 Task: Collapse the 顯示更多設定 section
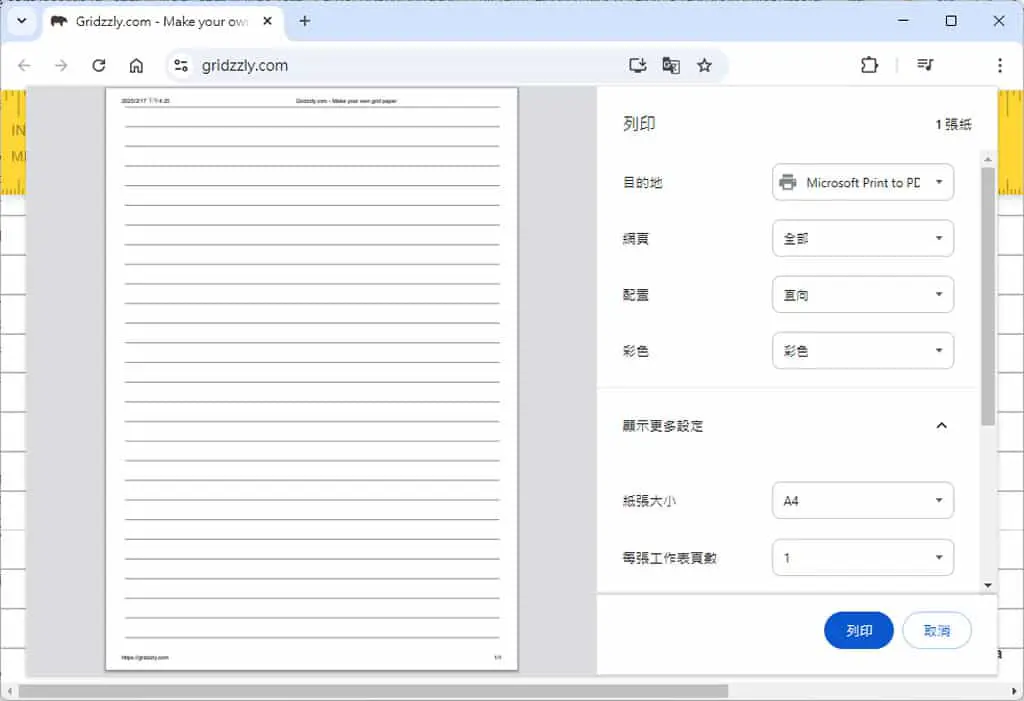pos(941,425)
